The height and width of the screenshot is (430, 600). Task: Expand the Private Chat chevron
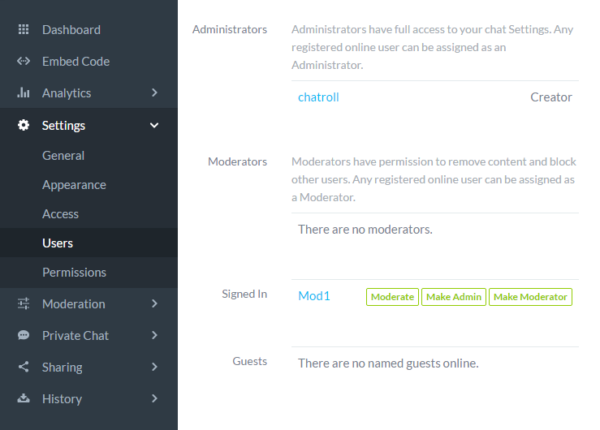click(154, 336)
